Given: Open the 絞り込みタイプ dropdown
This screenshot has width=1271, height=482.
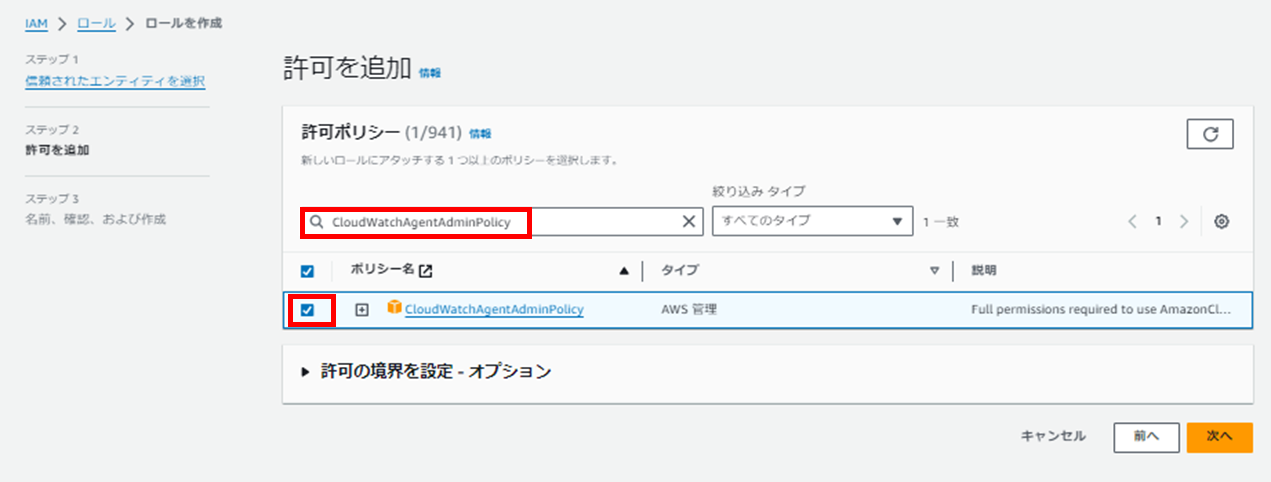Looking at the screenshot, I should point(813,221).
